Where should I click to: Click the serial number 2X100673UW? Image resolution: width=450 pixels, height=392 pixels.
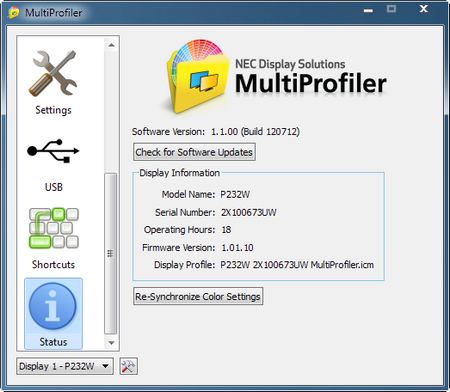pos(249,212)
